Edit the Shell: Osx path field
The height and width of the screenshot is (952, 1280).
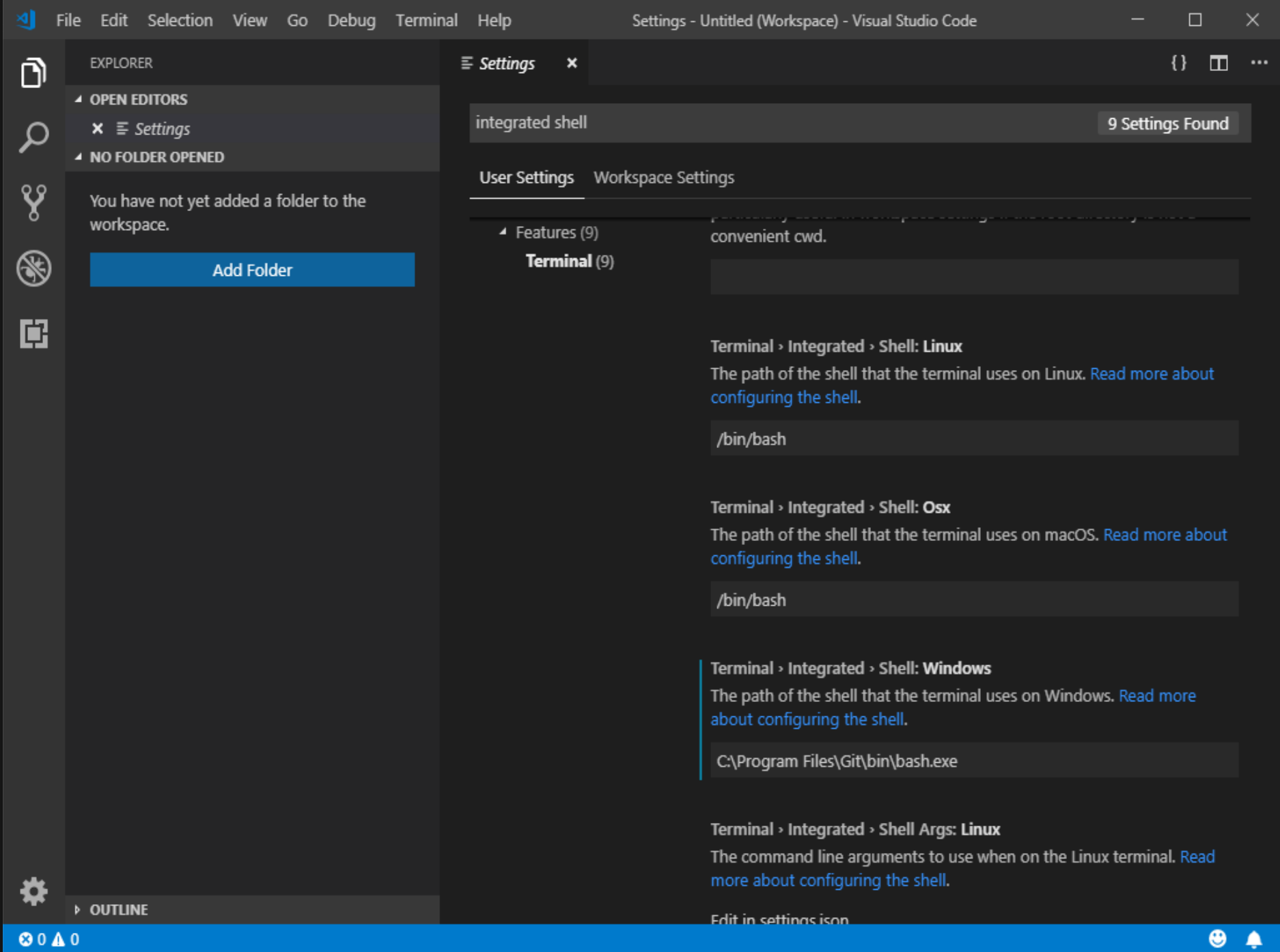(x=974, y=600)
